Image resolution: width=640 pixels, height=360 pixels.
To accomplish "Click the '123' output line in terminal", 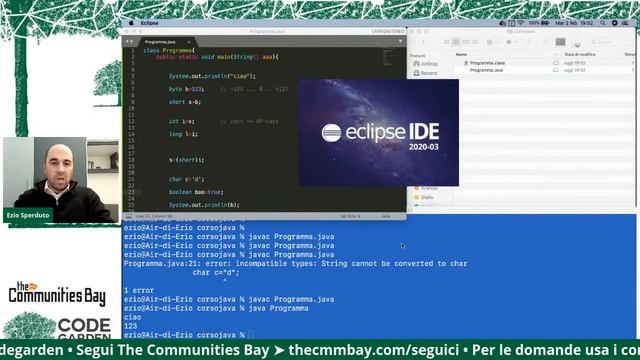I will coord(130,326).
